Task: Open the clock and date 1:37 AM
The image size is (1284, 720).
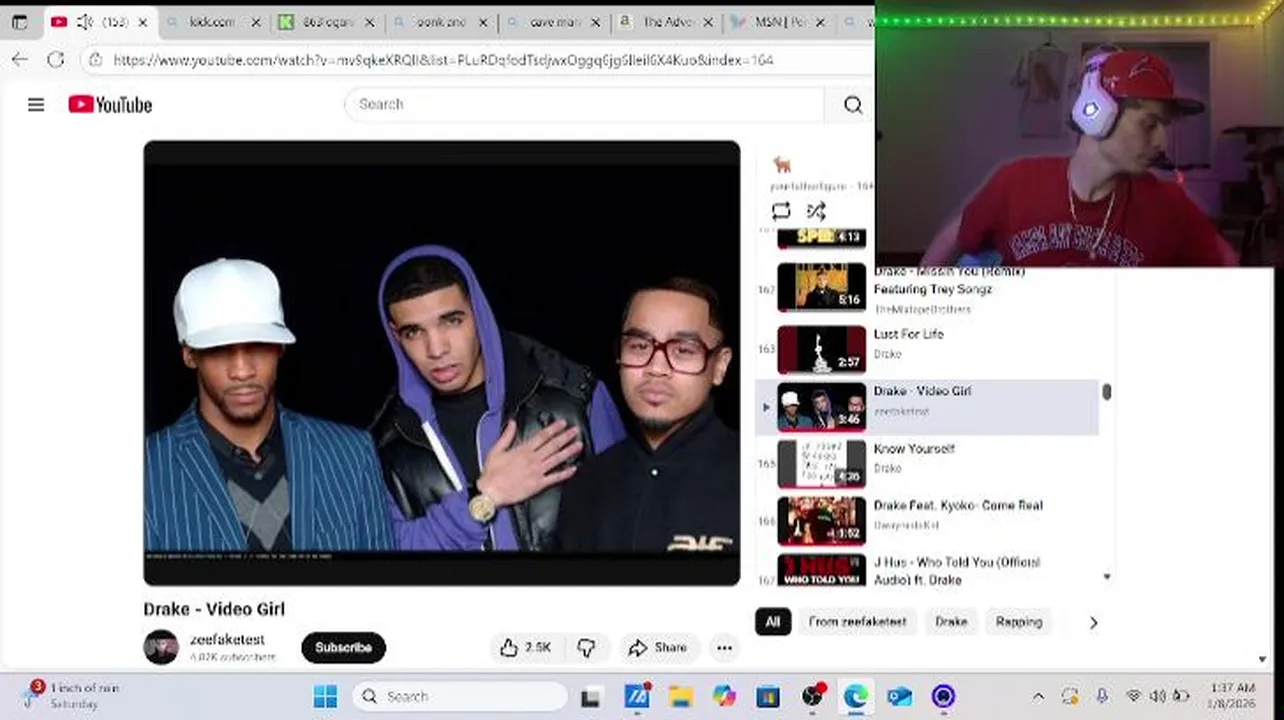Action: (1231, 695)
